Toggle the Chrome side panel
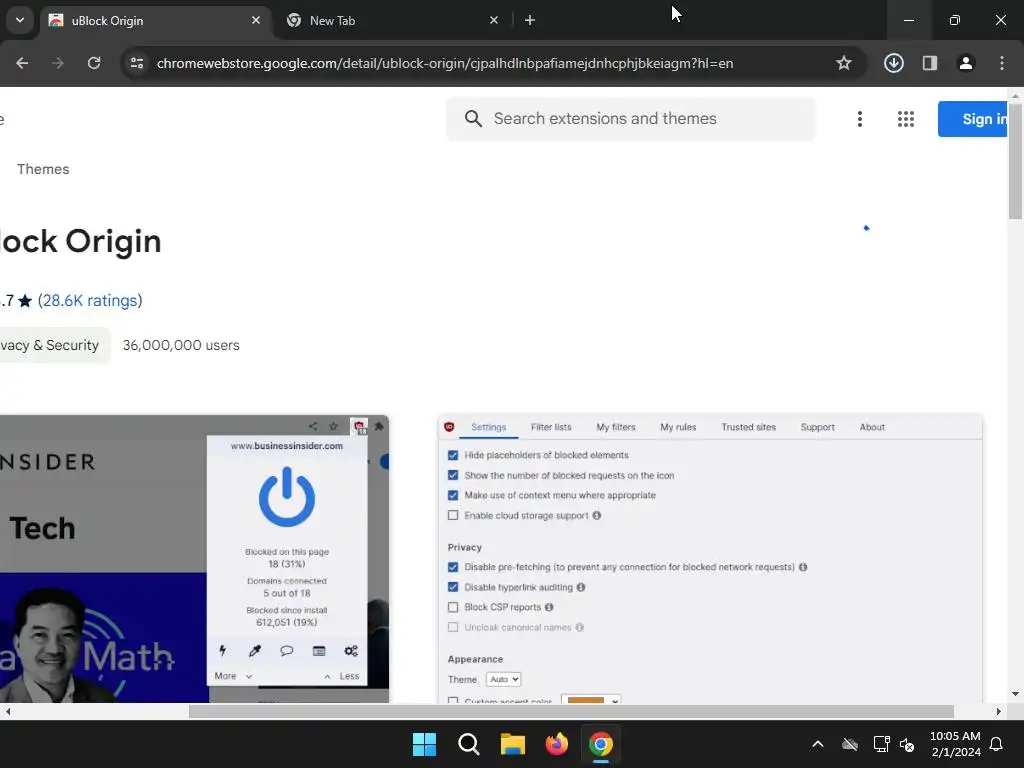Screen dimensions: 1024x768 tap(930, 63)
